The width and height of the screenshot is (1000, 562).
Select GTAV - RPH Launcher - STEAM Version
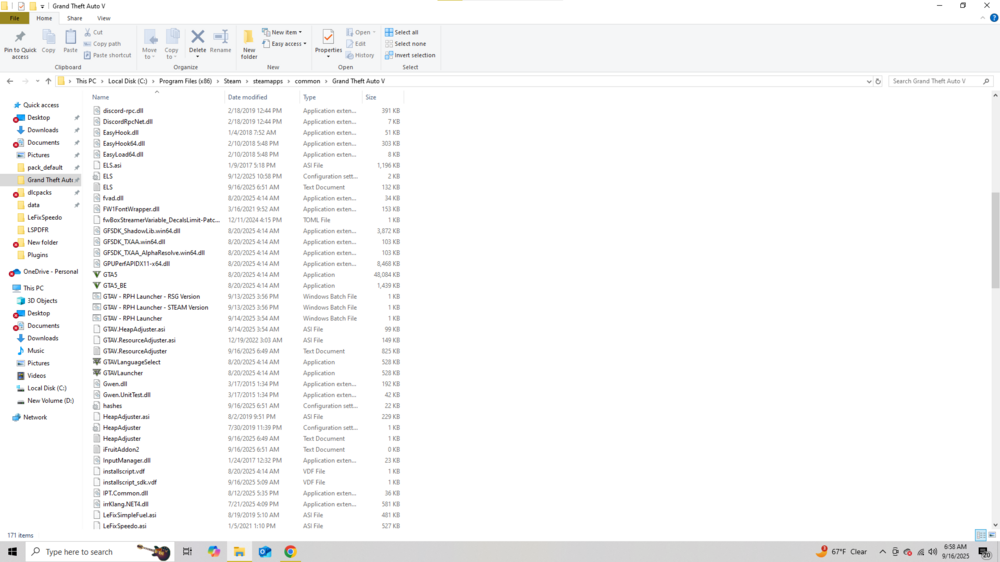point(156,307)
